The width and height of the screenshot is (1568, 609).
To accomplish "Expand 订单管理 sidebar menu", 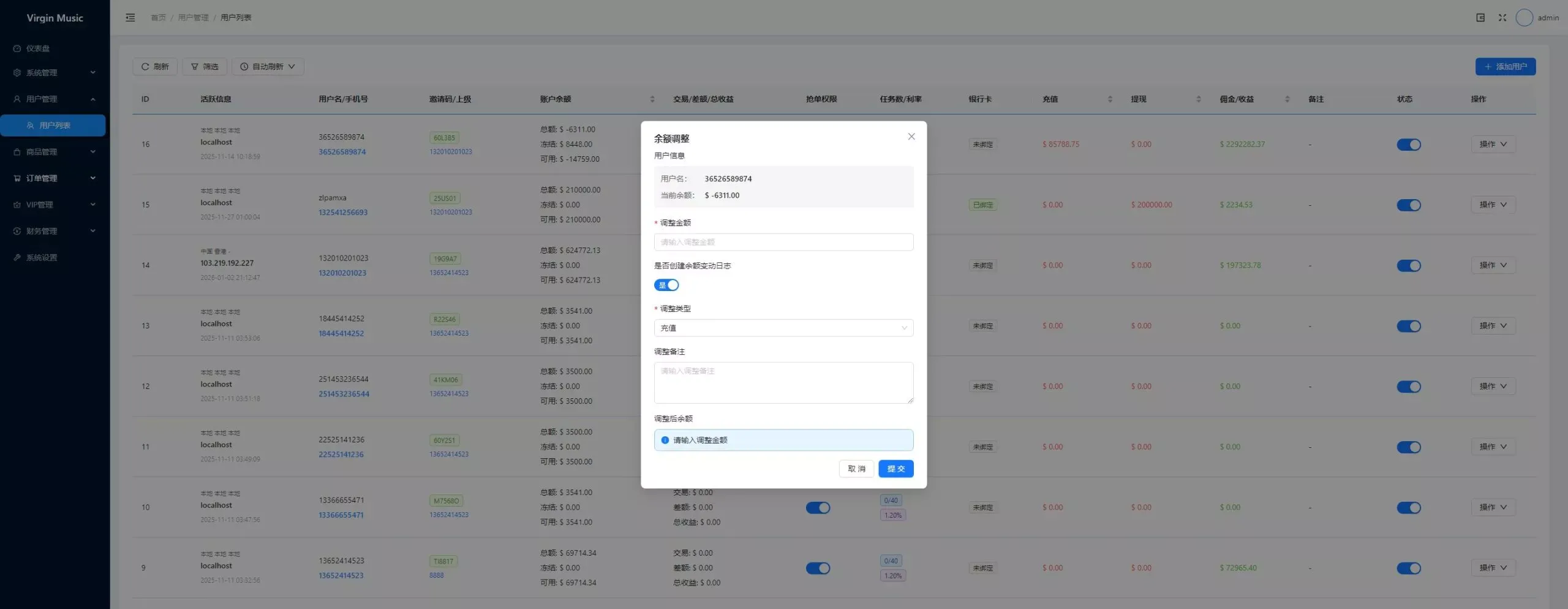I will tap(53, 178).
